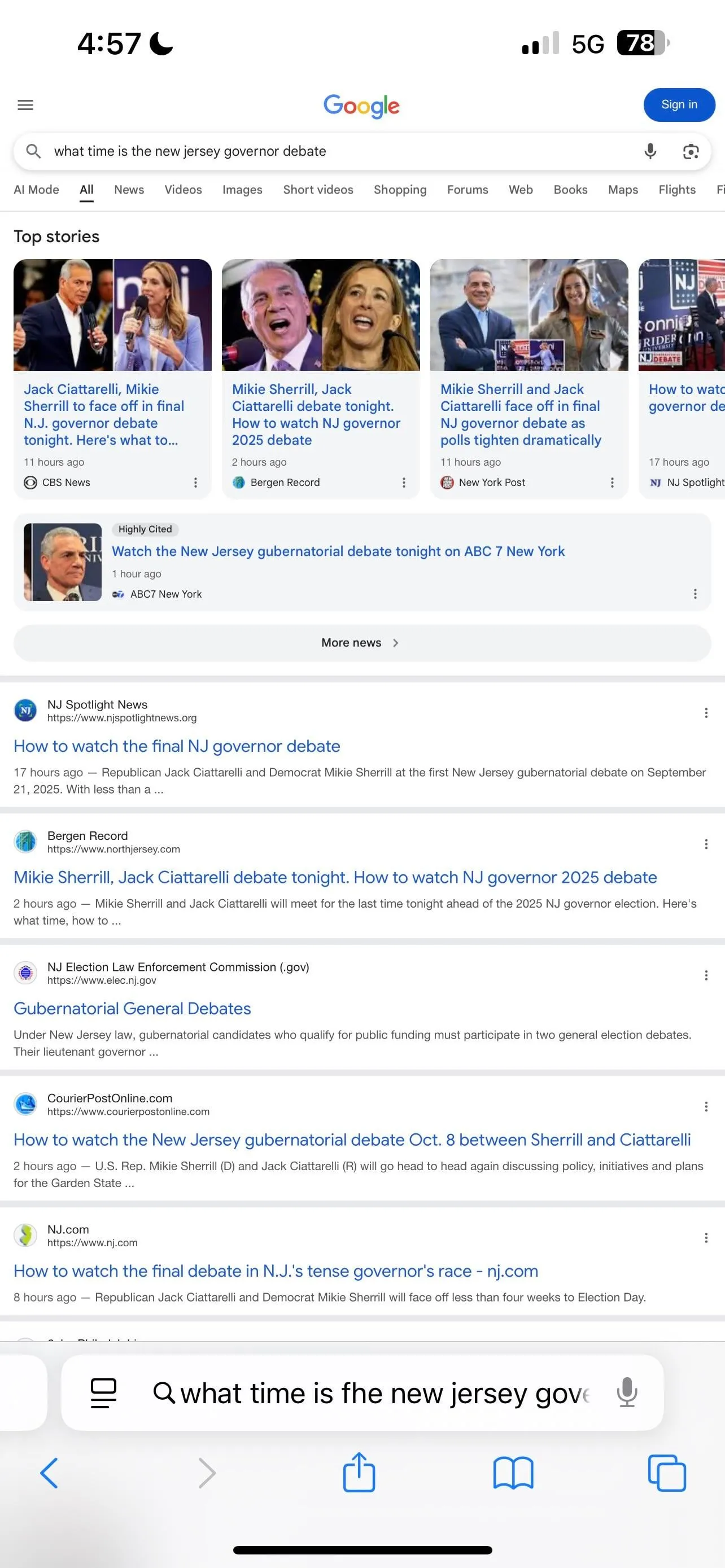This screenshot has height=1568, width=725.
Task: Open the Google hamburger menu
Action: click(x=25, y=104)
